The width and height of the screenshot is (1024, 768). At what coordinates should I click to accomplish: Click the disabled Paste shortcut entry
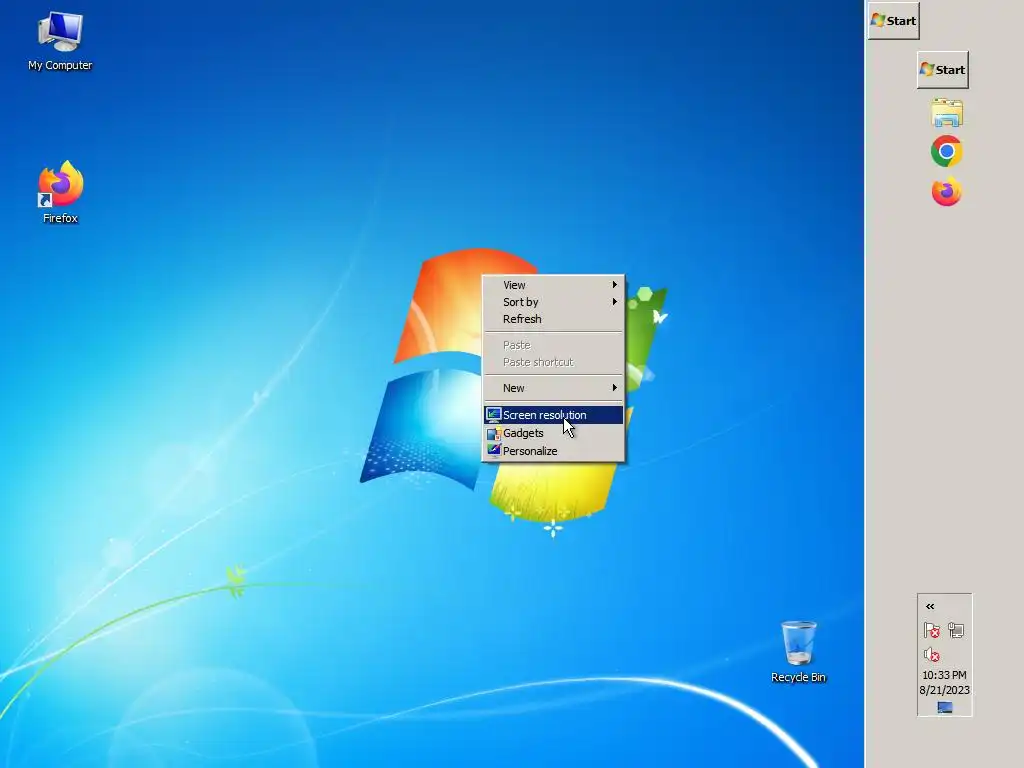pyautogui.click(x=553, y=362)
